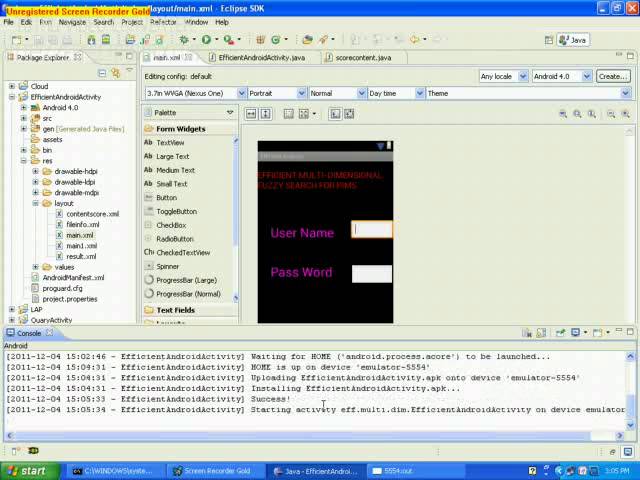The image size is (640, 480).
Task: Toggle fill height layout icon
Action: pyautogui.click(x=266, y=114)
